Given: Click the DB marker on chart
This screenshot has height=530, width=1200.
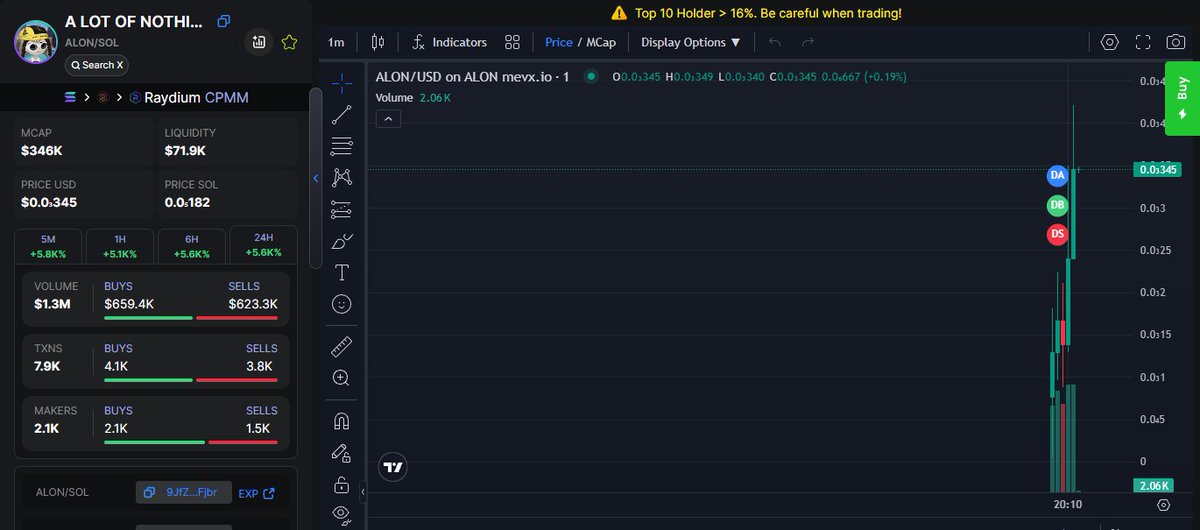Looking at the screenshot, I should (x=1058, y=206).
